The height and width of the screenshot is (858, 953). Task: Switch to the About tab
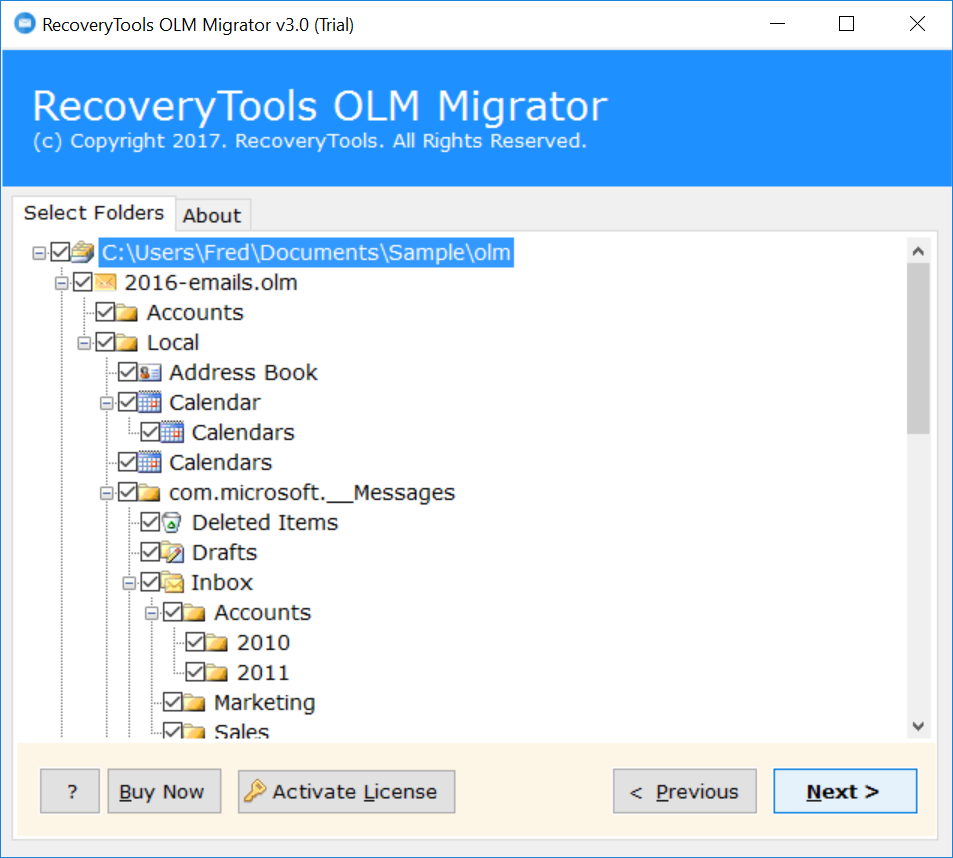[x=212, y=216]
